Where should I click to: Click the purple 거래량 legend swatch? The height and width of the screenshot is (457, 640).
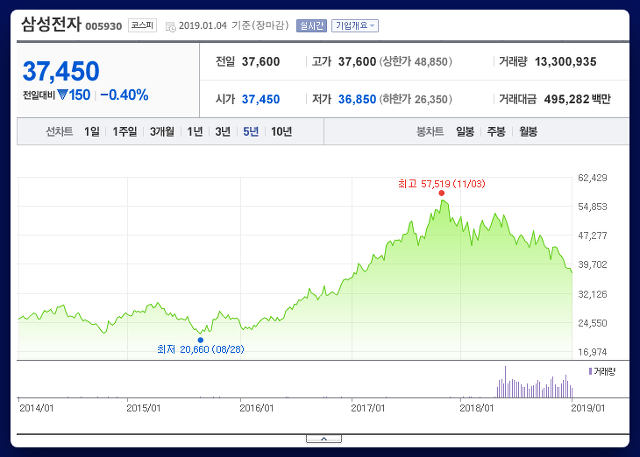pyautogui.click(x=590, y=371)
